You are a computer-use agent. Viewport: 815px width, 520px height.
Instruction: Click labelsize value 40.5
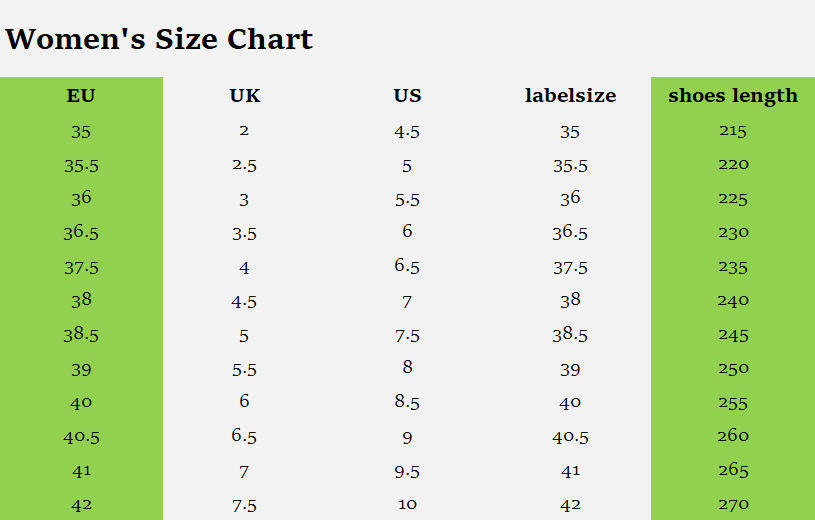tap(570, 437)
